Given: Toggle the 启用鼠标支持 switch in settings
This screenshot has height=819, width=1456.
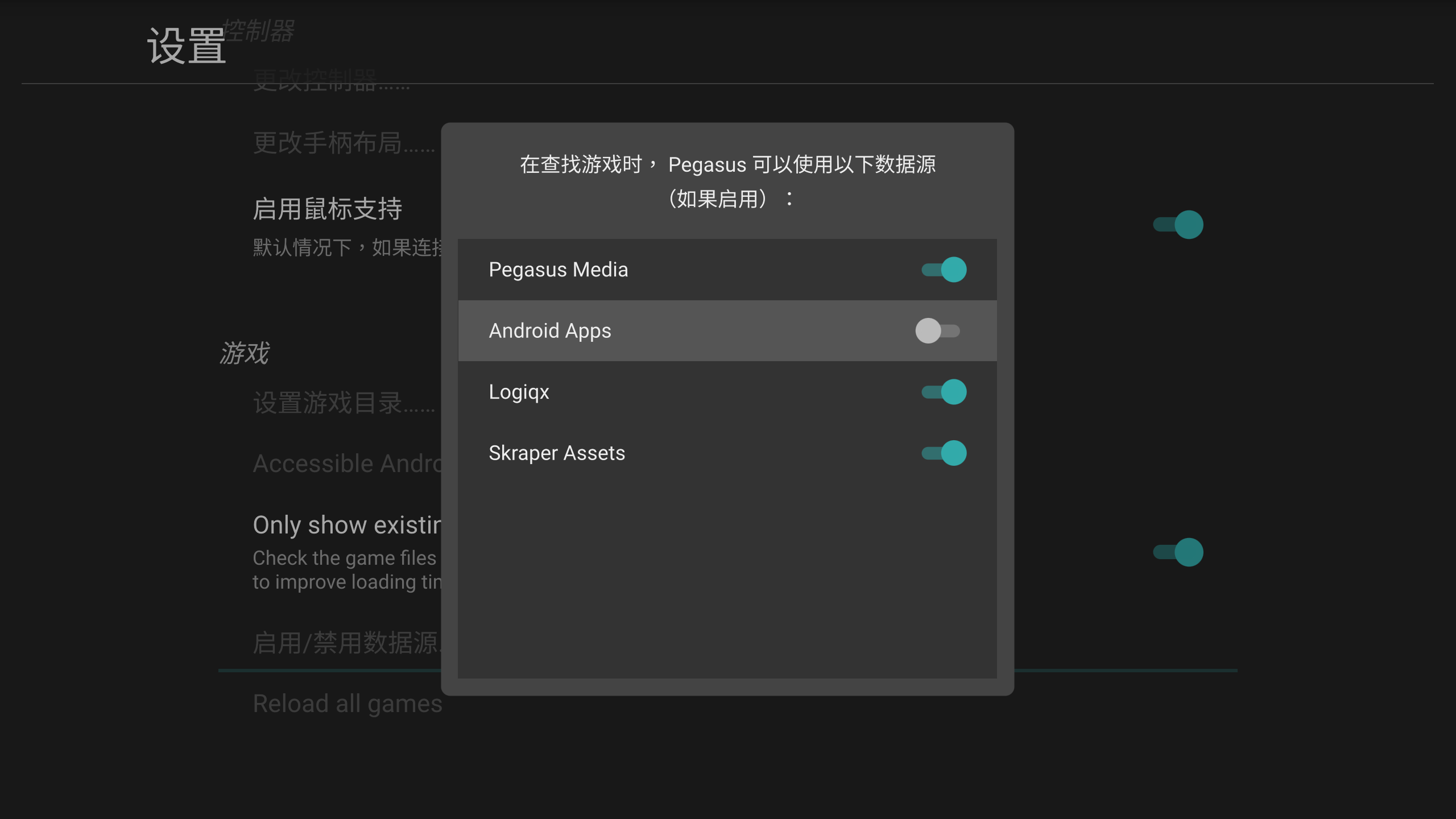Looking at the screenshot, I should [x=1178, y=225].
